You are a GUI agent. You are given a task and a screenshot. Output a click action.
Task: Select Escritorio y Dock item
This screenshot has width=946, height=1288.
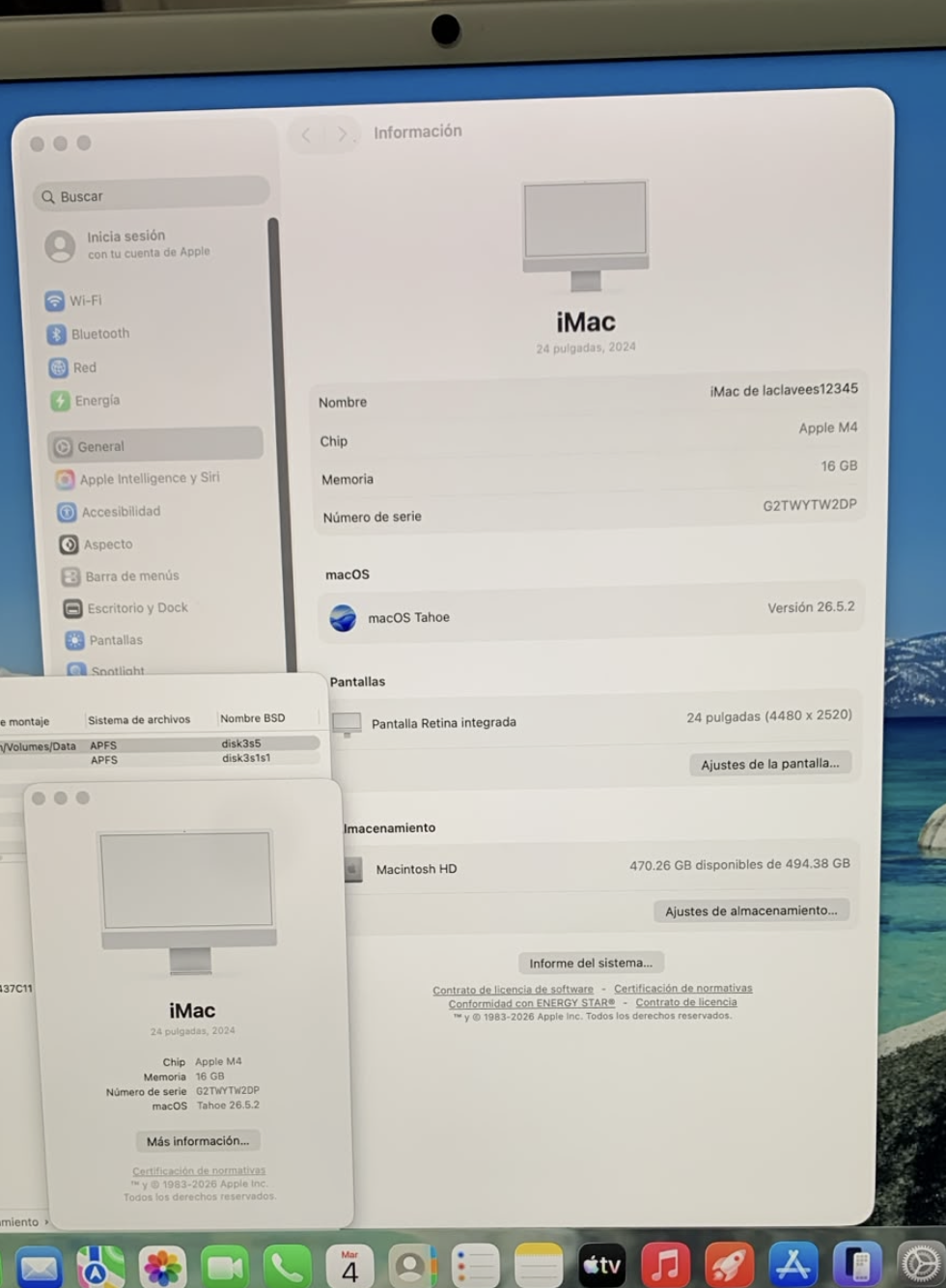126,607
